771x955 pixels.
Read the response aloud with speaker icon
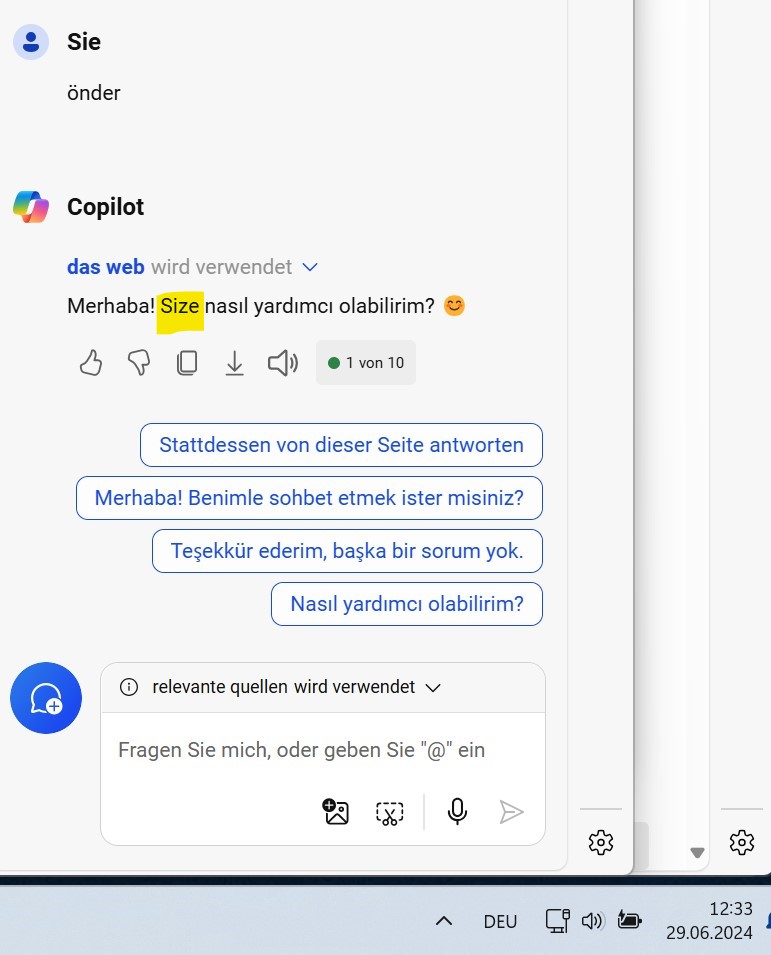point(283,363)
